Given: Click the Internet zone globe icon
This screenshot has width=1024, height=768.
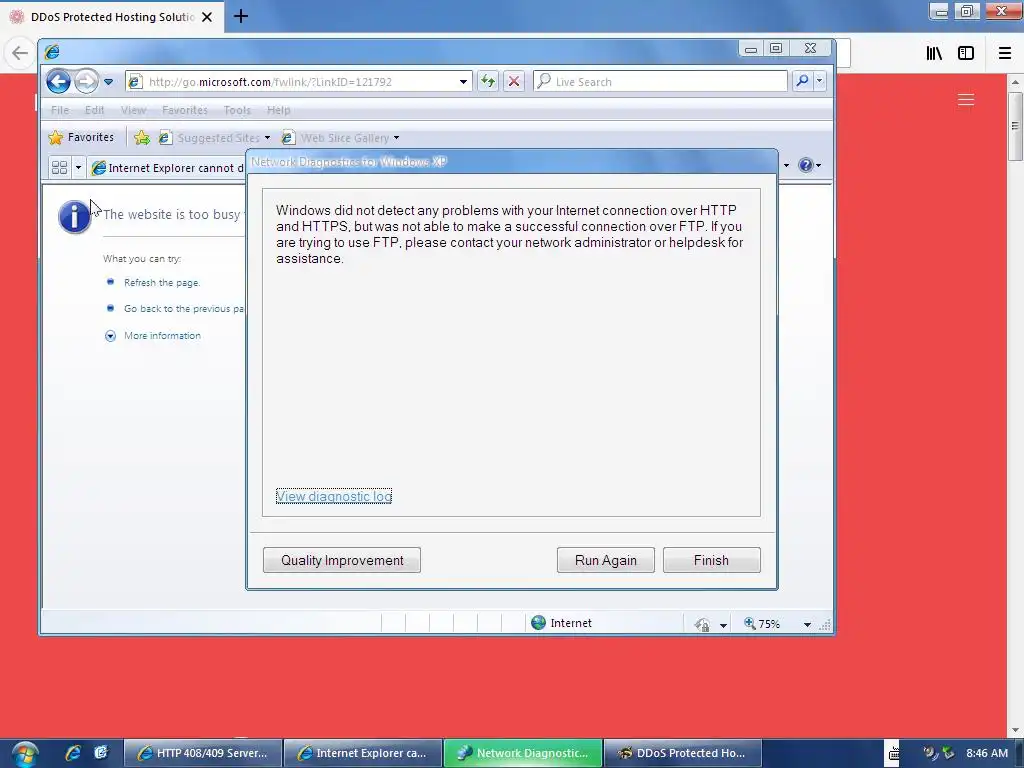Looking at the screenshot, I should pos(538,623).
